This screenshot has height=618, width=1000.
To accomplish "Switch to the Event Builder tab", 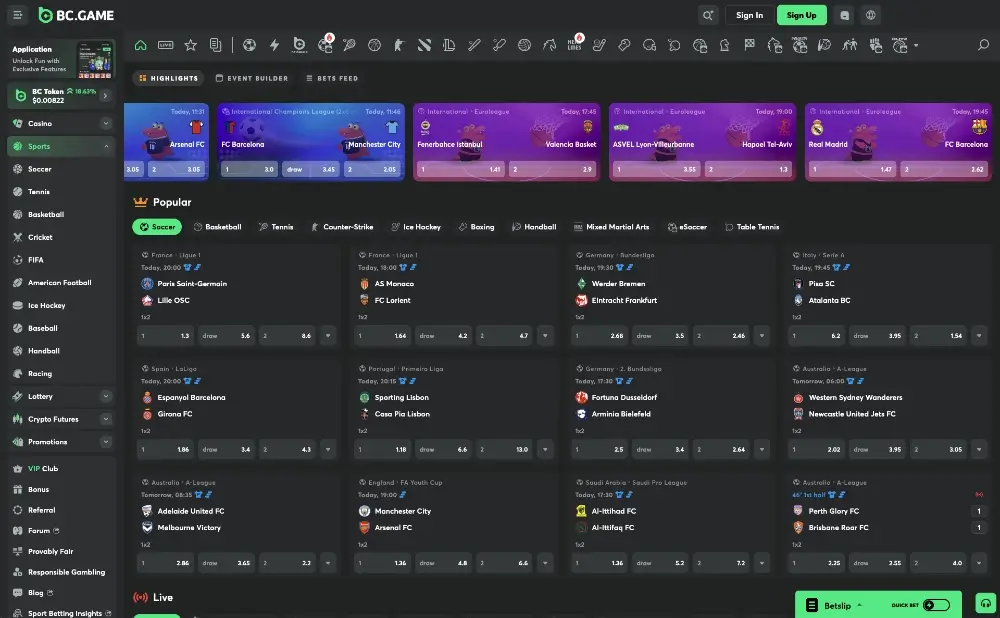I will pos(251,78).
